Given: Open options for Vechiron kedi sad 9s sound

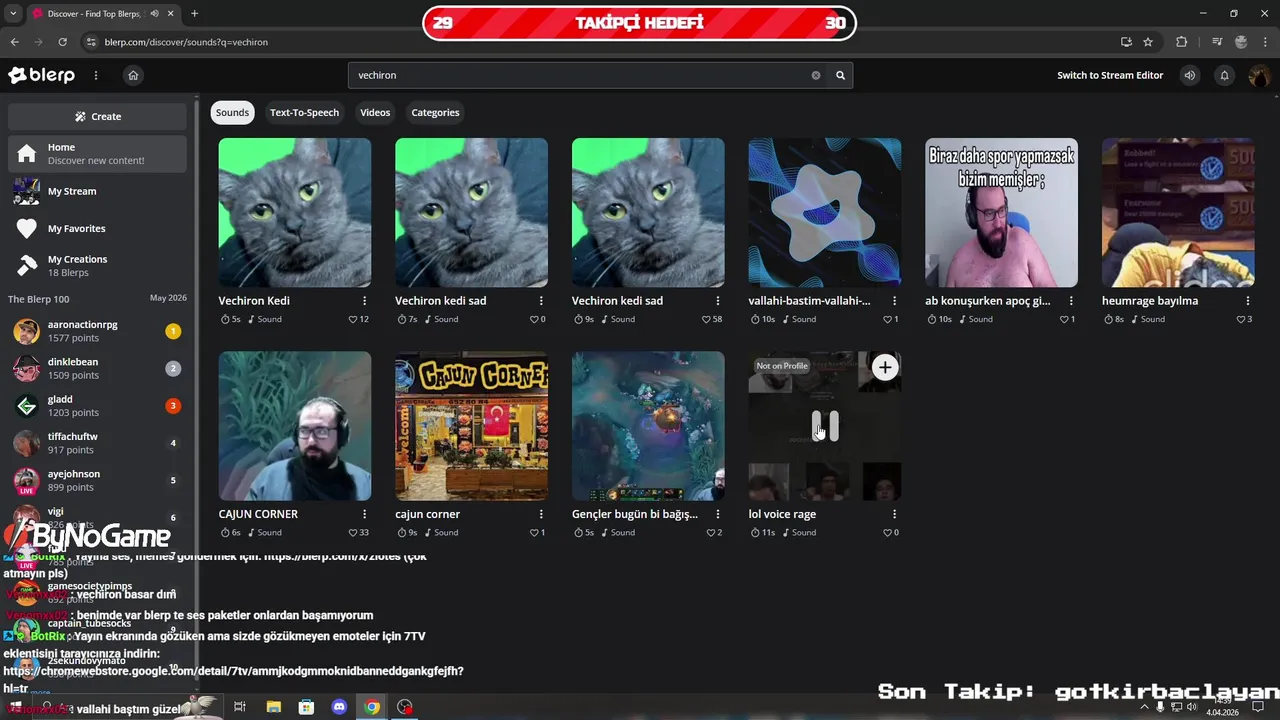Looking at the screenshot, I should [x=718, y=301].
